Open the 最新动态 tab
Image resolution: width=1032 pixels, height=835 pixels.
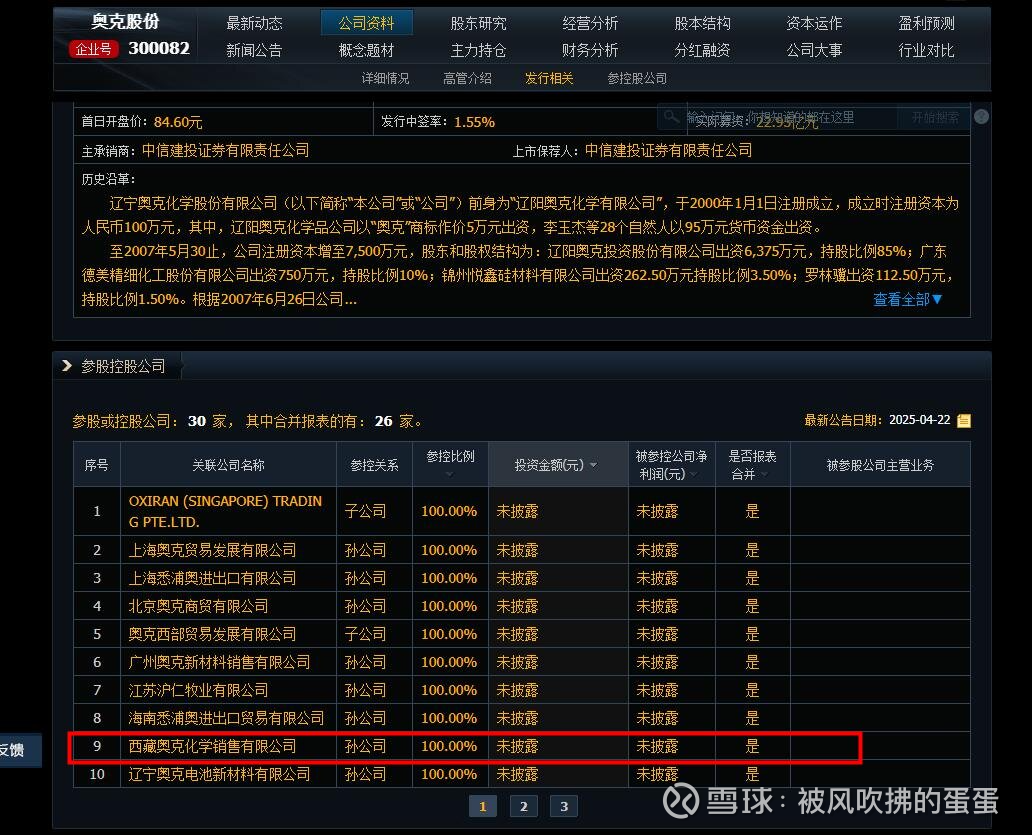tap(254, 23)
